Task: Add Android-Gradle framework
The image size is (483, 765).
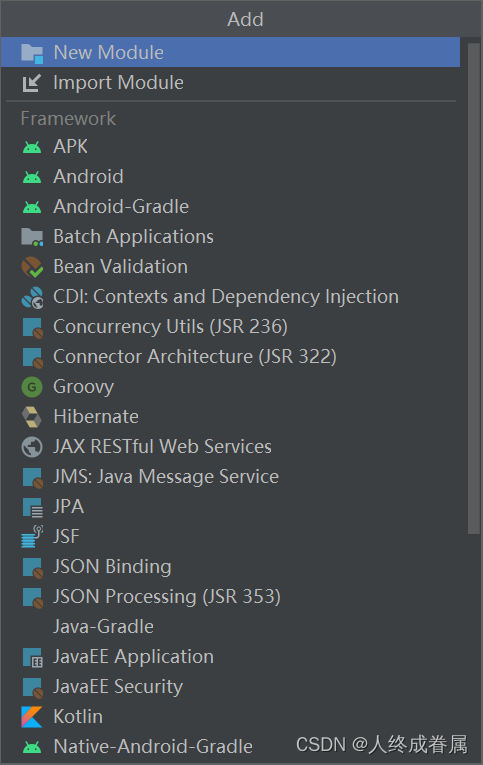Action: pos(121,207)
